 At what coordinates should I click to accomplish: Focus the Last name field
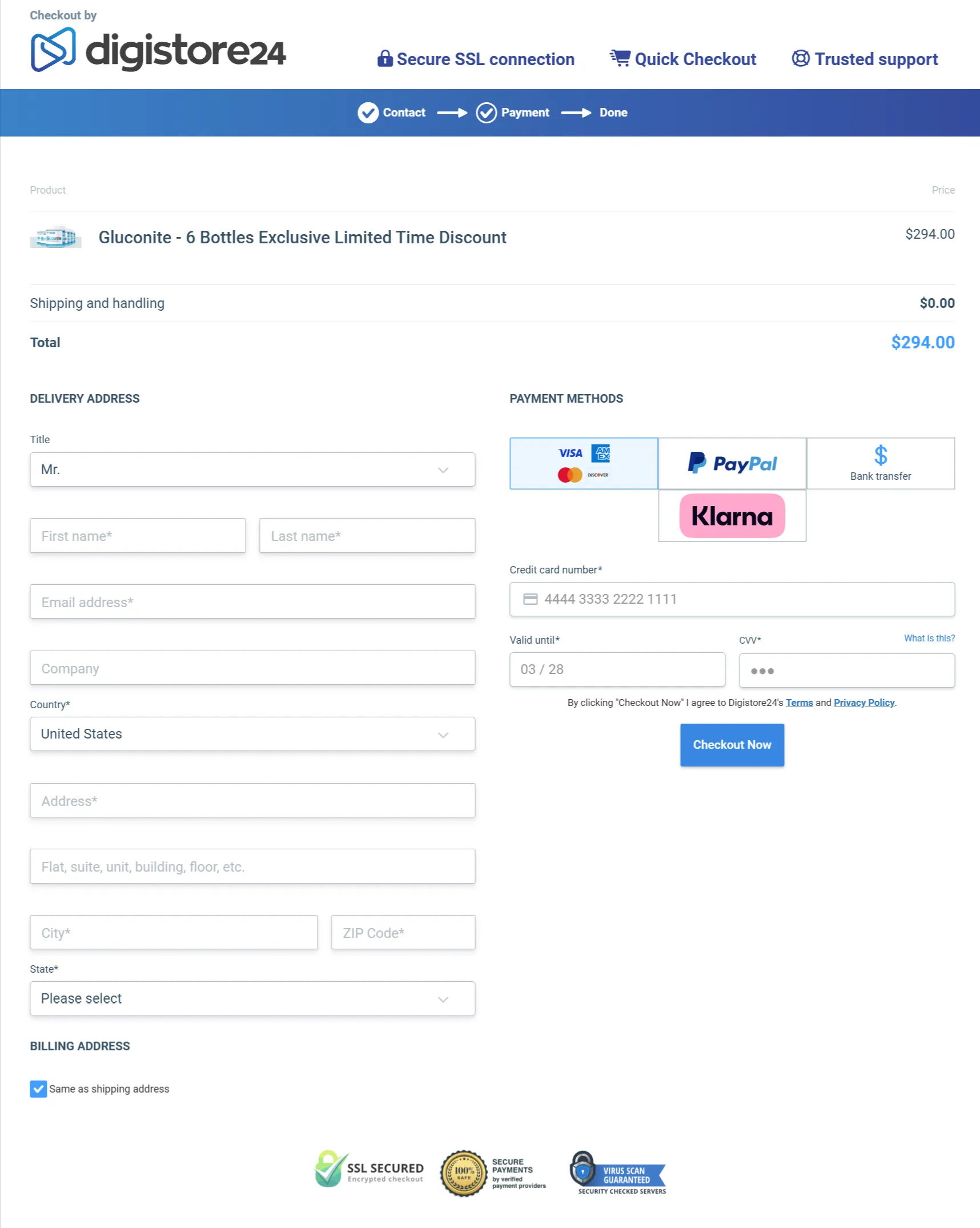click(x=367, y=536)
